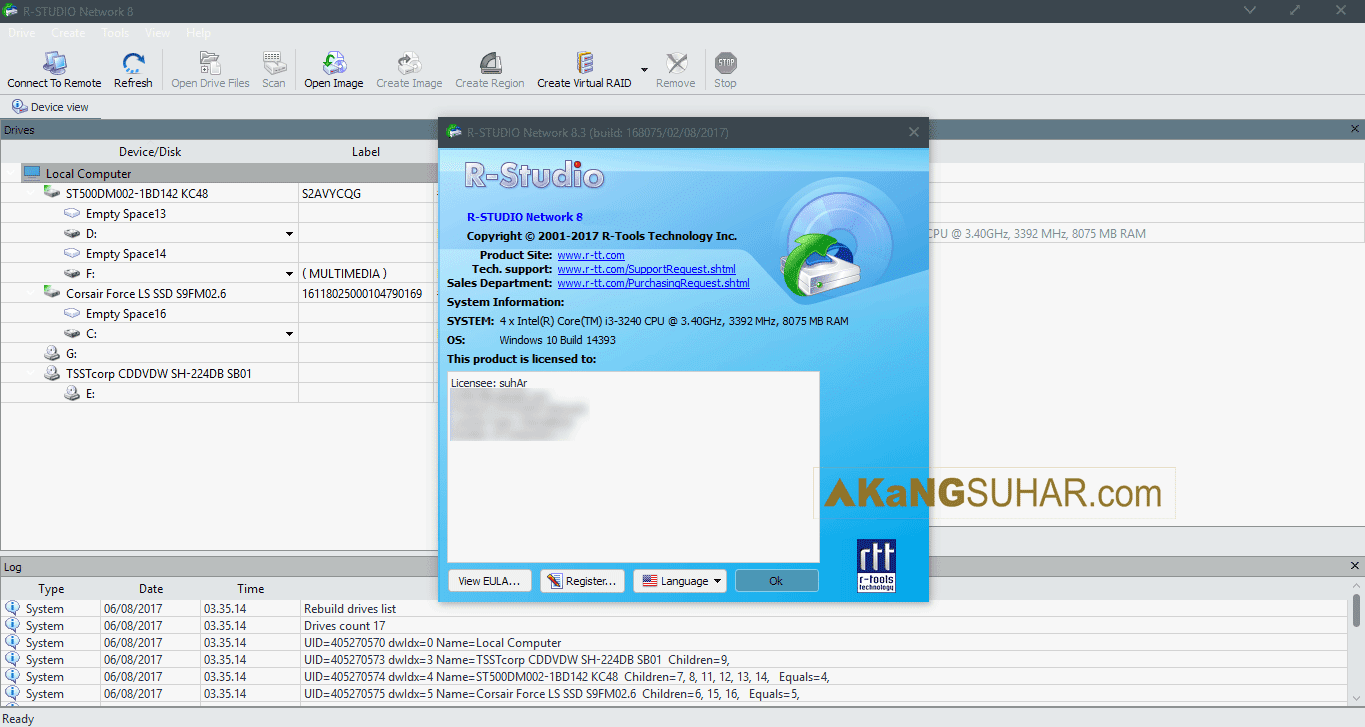The height and width of the screenshot is (727, 1365).
Task: Click the F: partition icon
Action: pyautogui.click(x=72, y=273)
